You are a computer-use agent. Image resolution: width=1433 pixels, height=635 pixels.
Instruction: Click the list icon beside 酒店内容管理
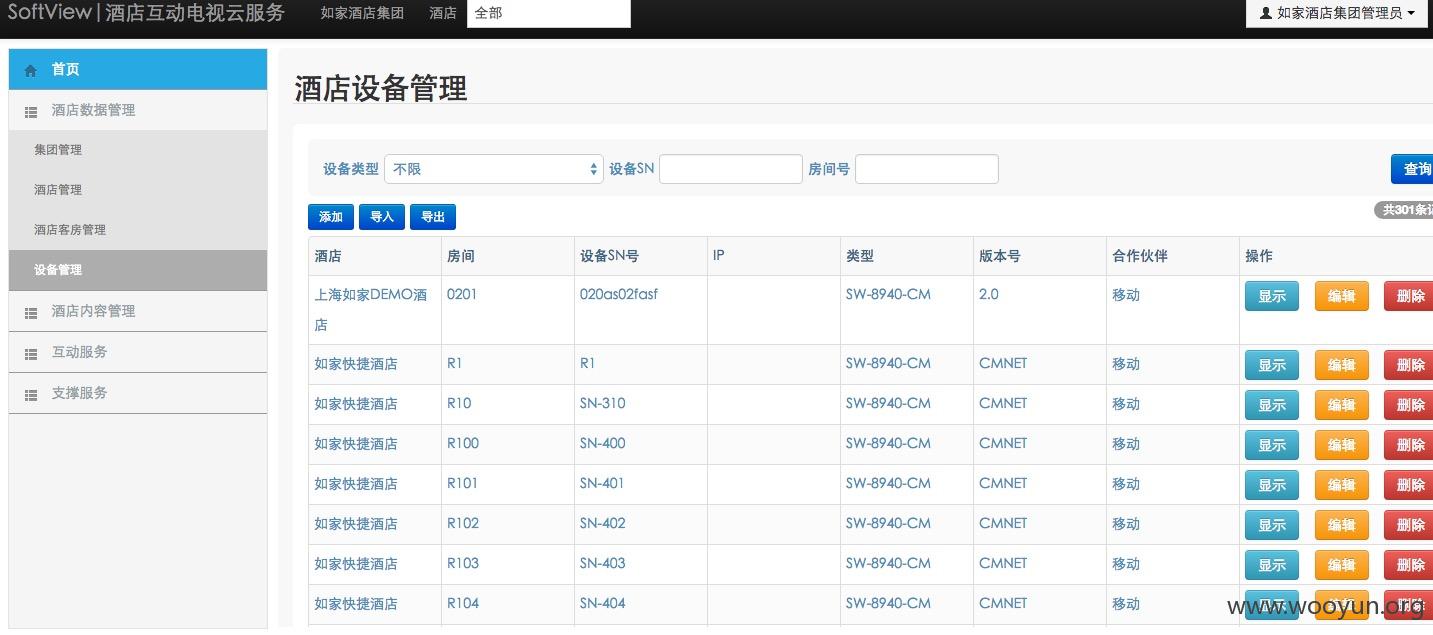[x=31, y=312]
